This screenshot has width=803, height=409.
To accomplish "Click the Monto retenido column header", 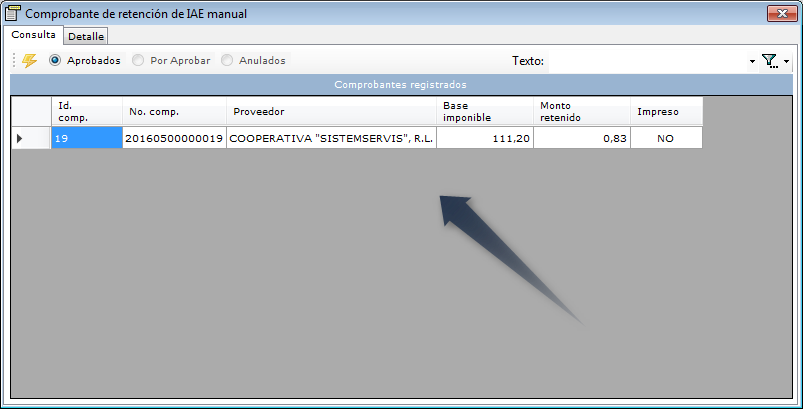I will 582,112.
